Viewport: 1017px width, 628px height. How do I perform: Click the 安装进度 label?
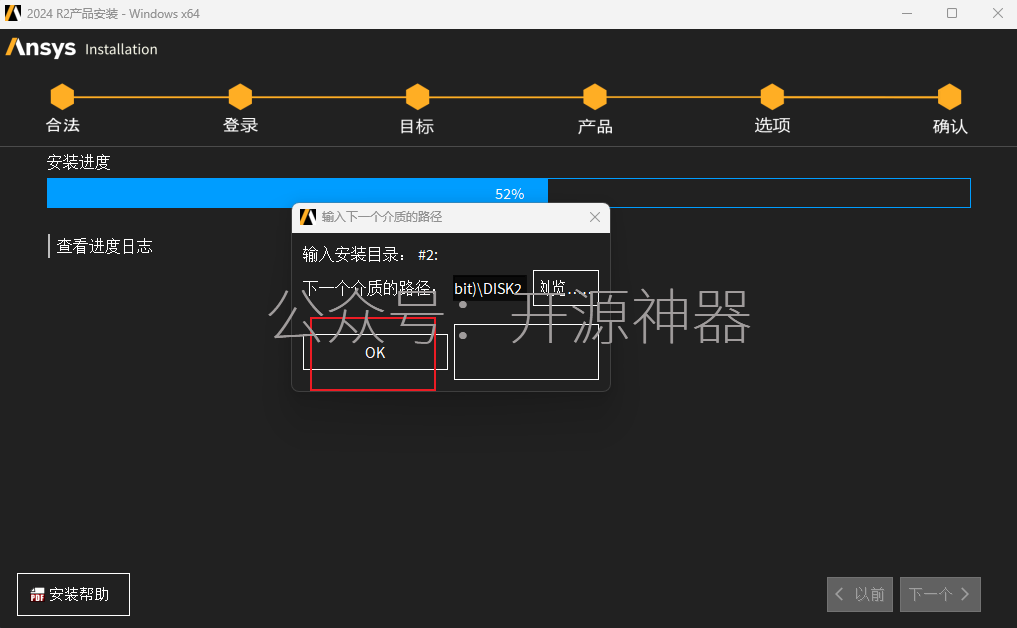coord(78,162)
